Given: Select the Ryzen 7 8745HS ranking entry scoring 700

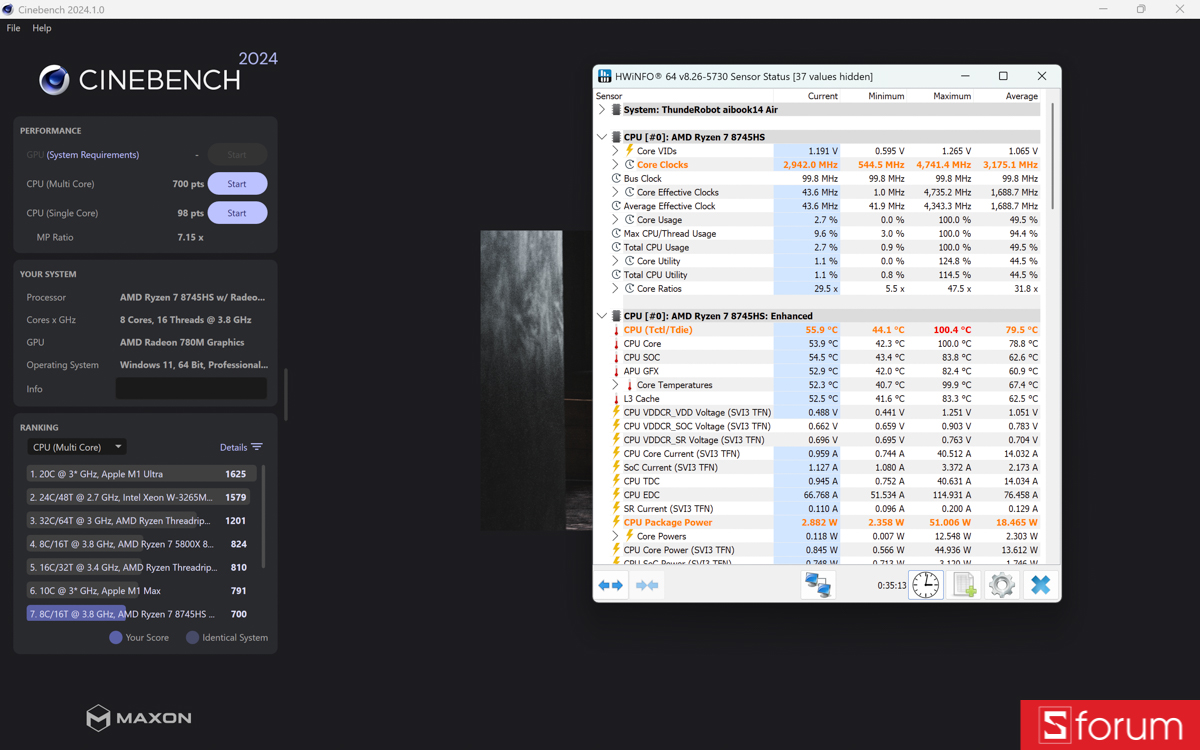Looking at the screenshot, I should [141, 614].
